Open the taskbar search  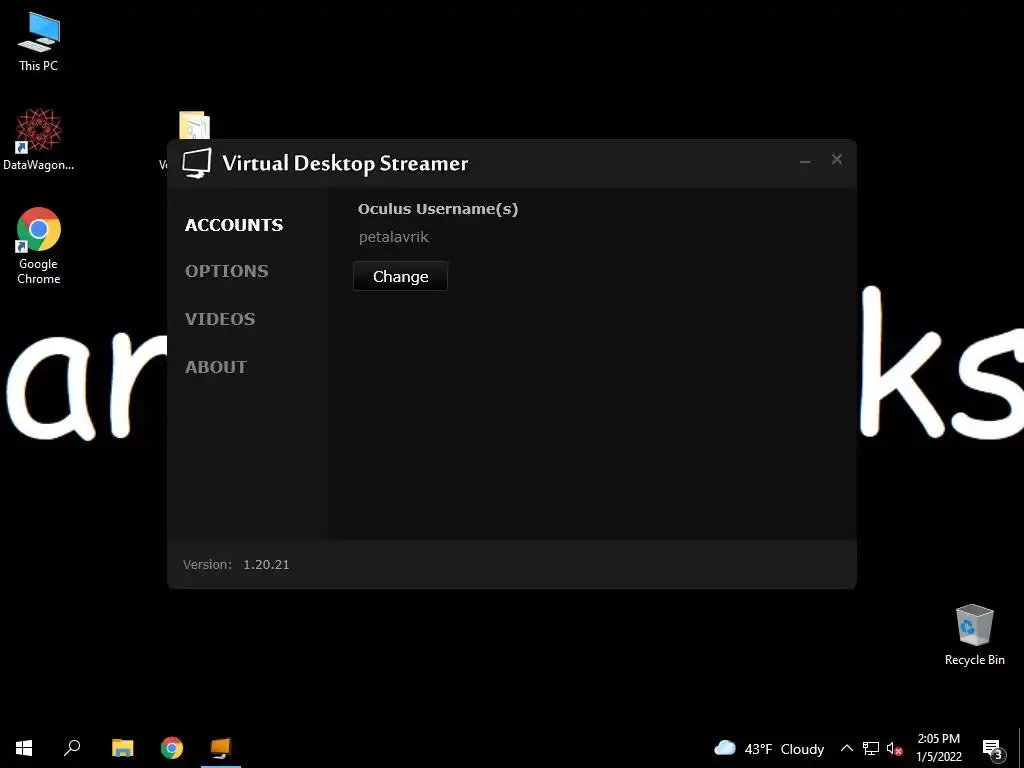coord(72,748)
